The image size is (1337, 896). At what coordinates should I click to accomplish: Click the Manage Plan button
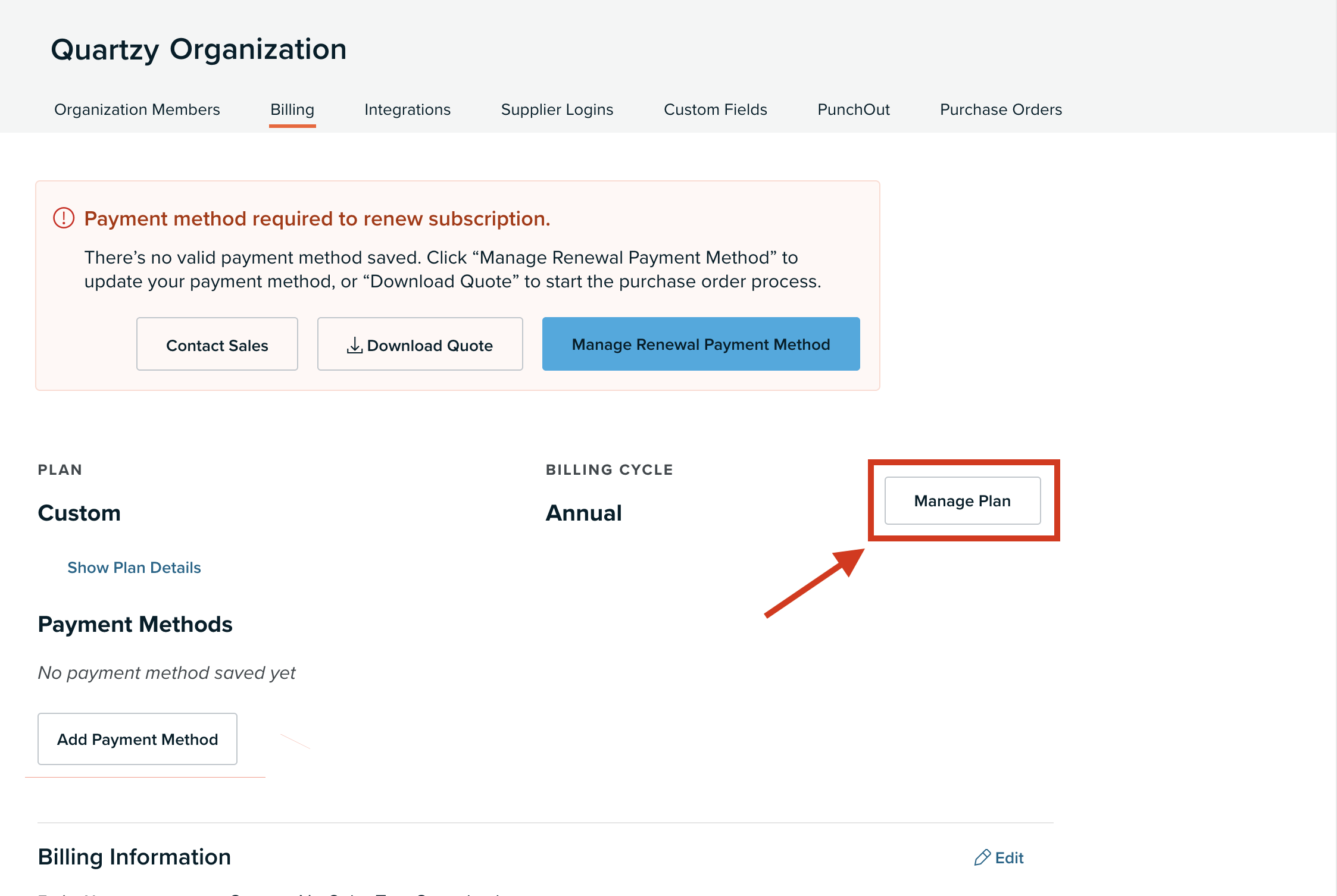[963, 501]
